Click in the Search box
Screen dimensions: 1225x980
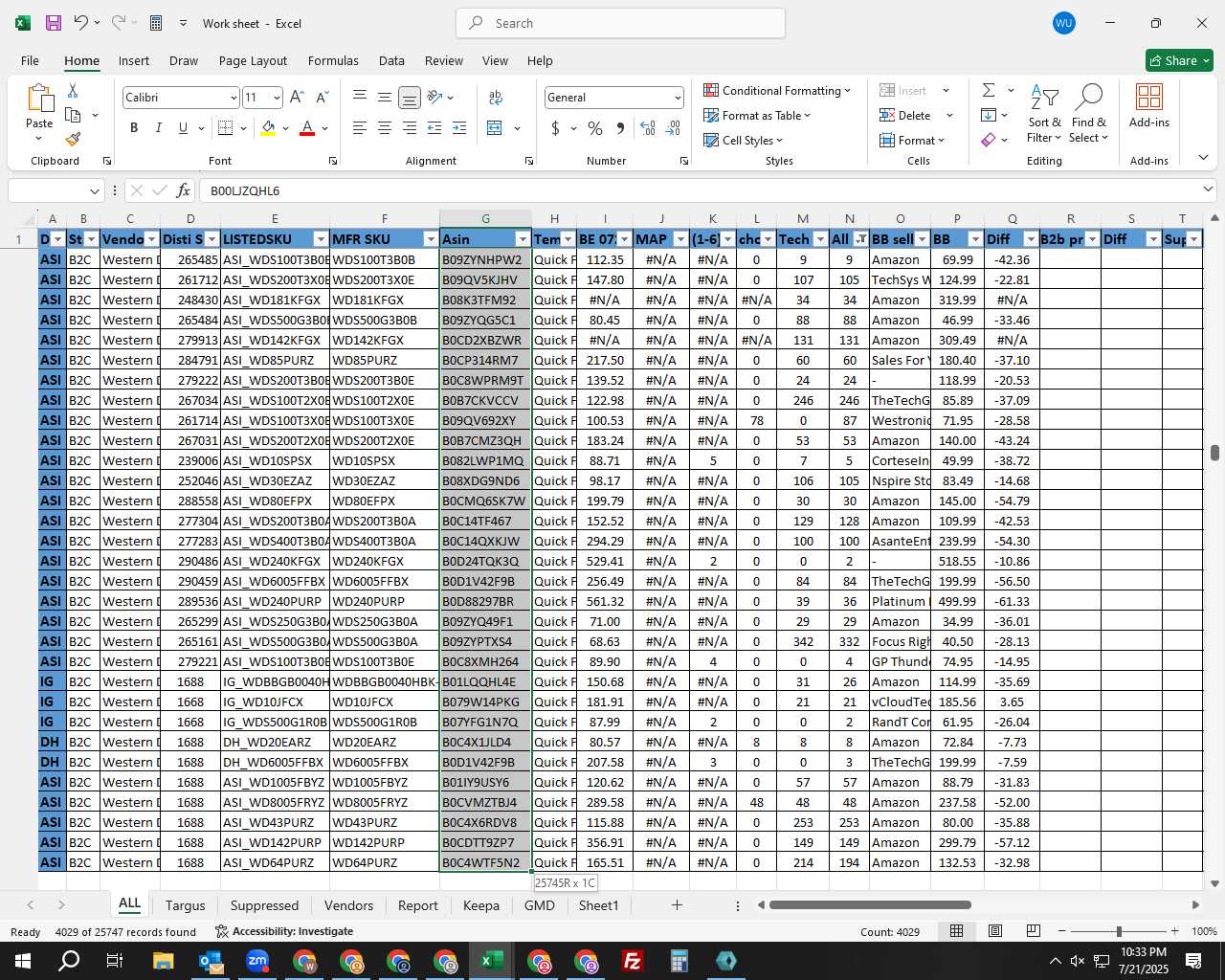[620, 23]
